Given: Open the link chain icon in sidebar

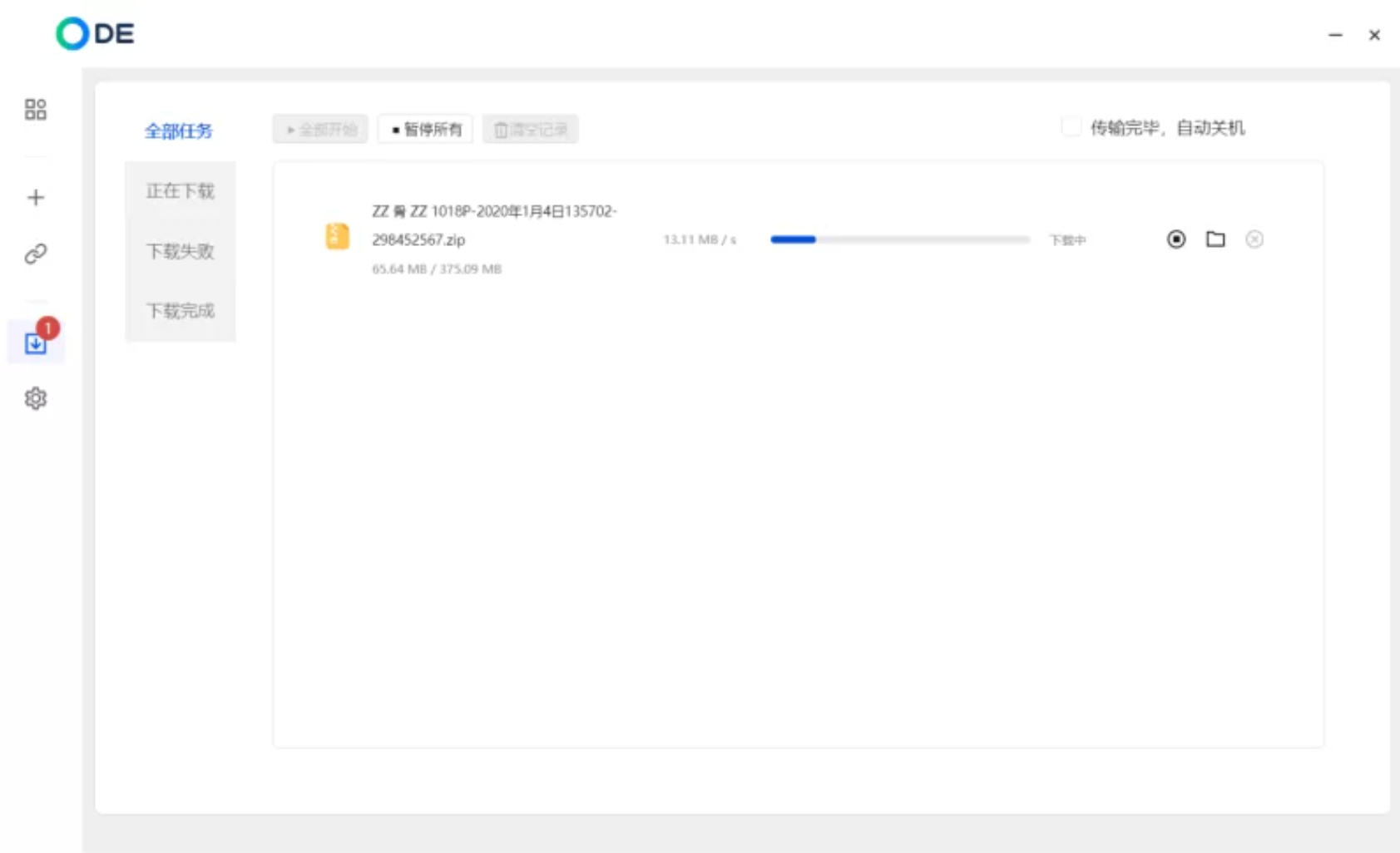Looking at the screenshot, I should pyautogui.click(x=35, y=254).
